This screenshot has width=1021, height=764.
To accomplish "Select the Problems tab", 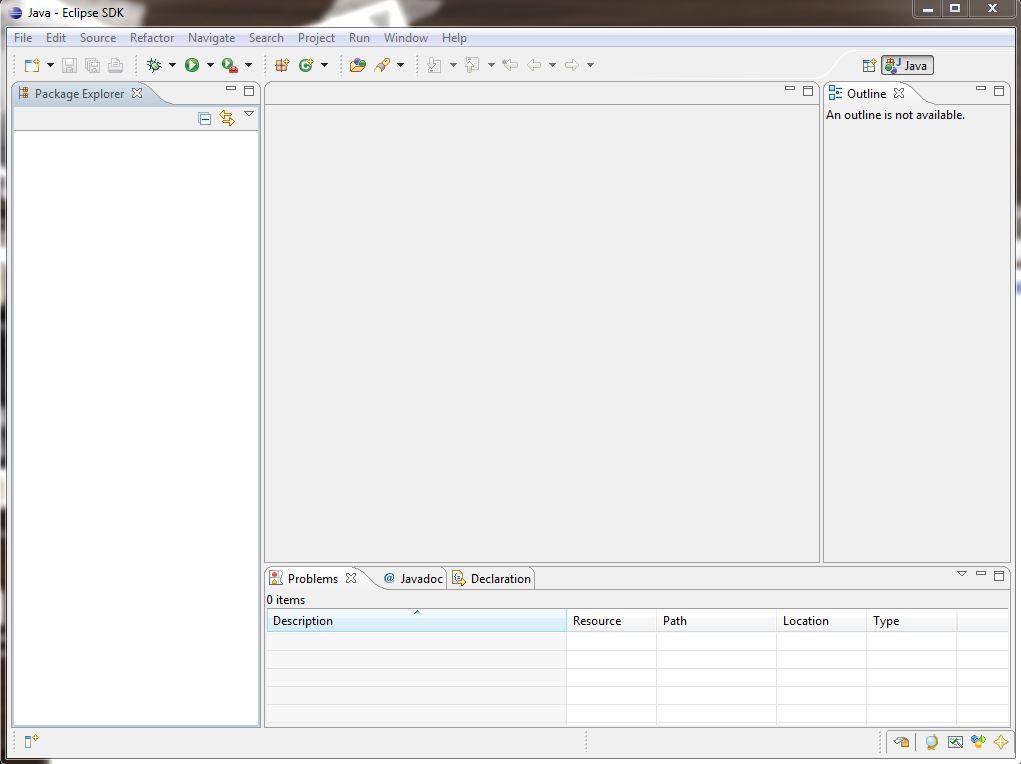I will coord(313,578).
